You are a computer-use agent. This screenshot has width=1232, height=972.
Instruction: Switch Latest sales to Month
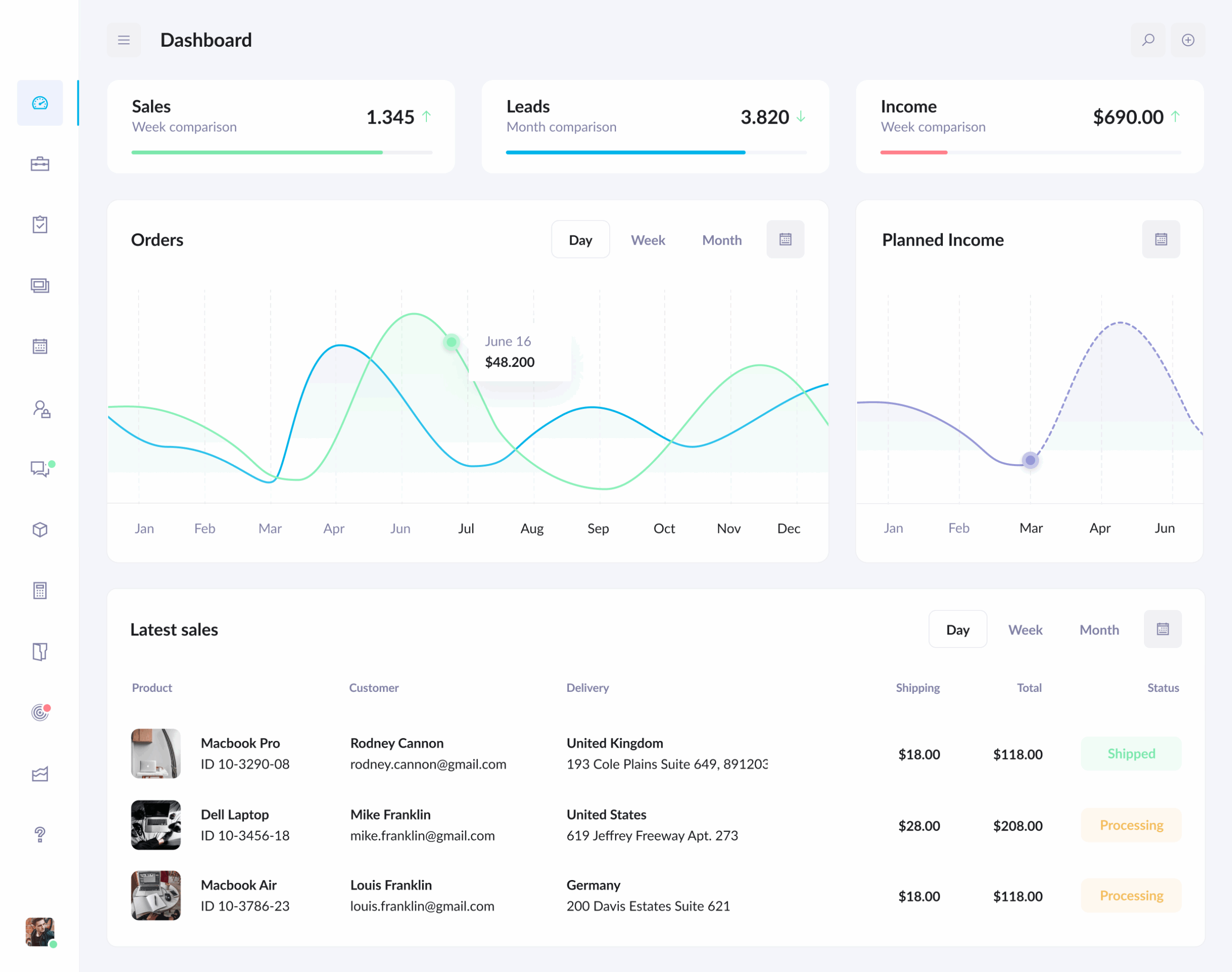[1099, 629]
